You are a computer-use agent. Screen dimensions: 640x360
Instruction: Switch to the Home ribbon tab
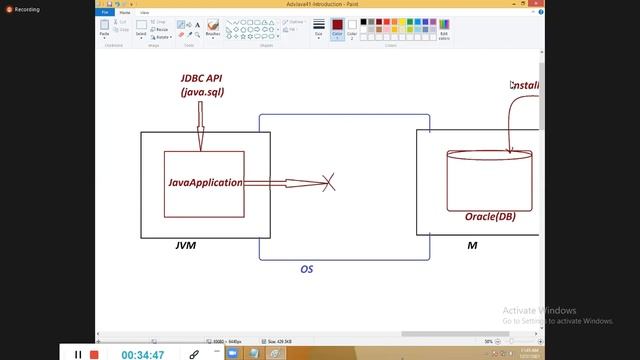125,13
